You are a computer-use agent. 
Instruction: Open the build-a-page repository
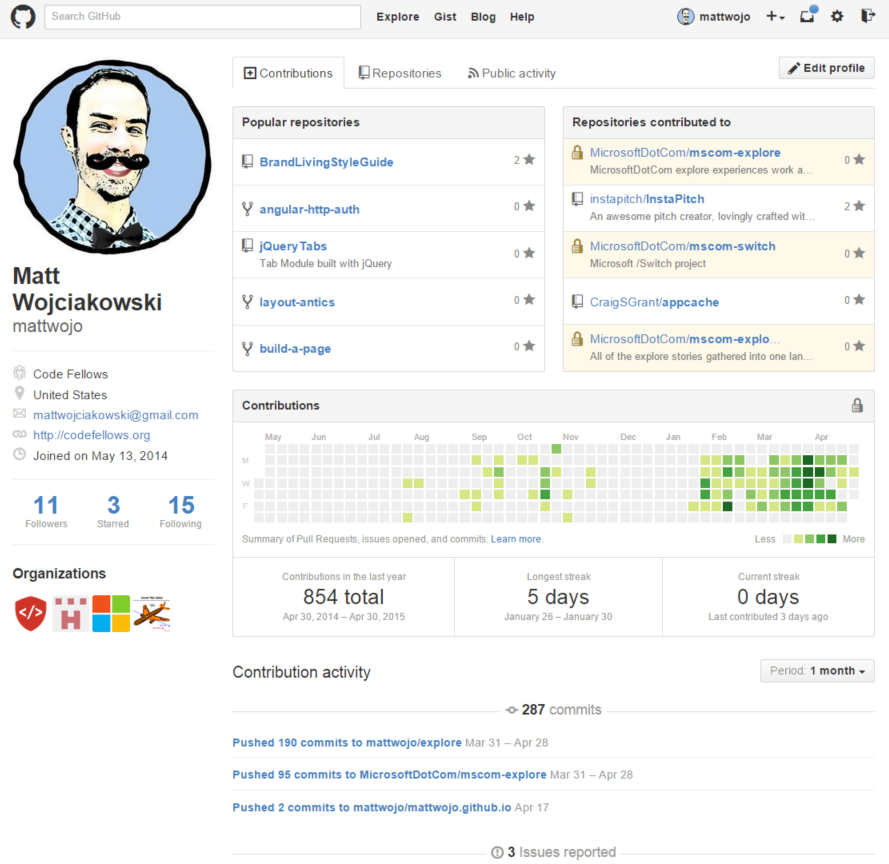295,349
